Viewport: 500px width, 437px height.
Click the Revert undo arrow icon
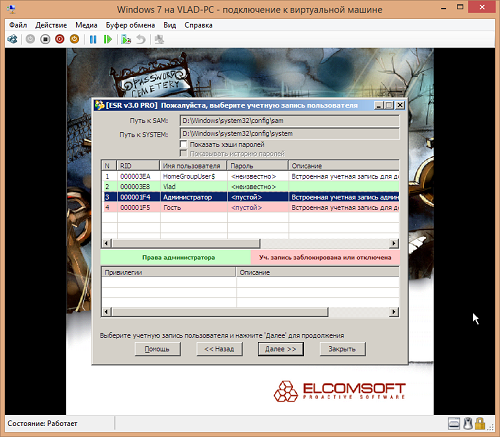[141, 39]
